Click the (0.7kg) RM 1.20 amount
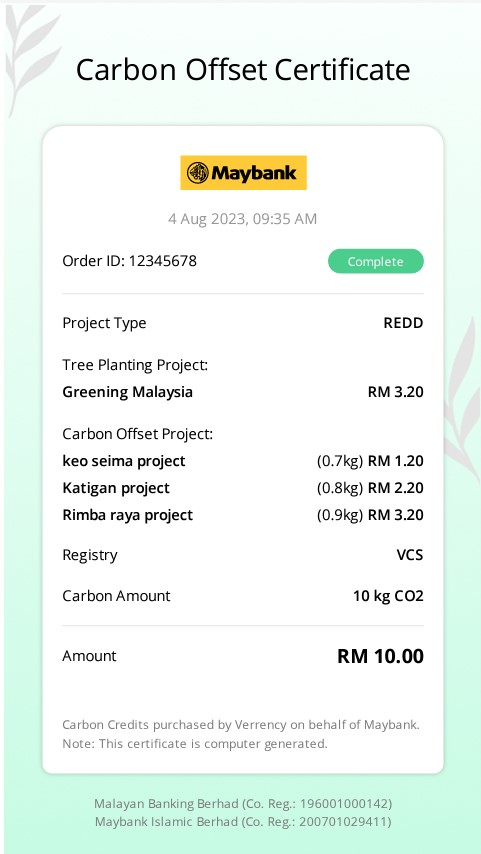Viewport: 481px width, 854px height. [370, 461]
